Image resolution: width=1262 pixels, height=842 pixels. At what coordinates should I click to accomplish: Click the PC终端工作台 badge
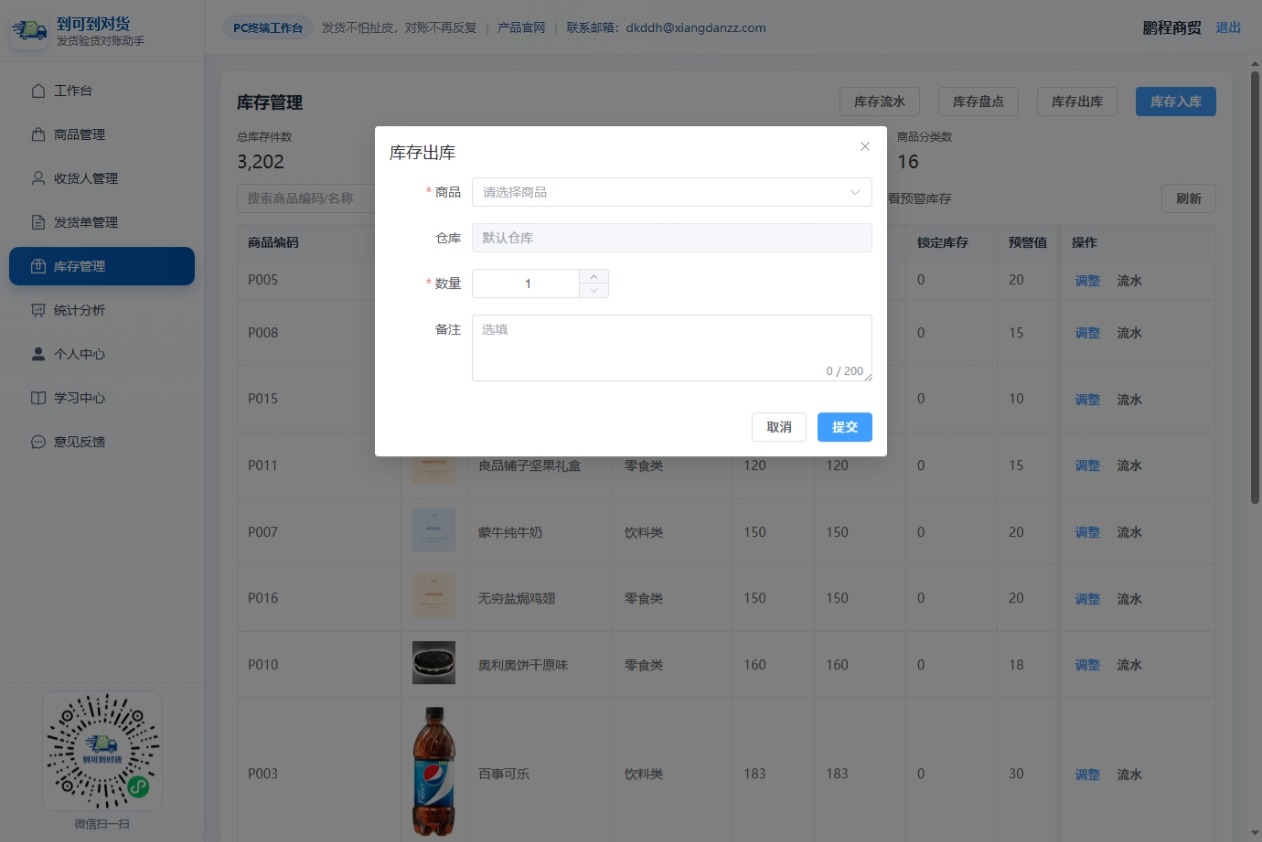point(268,28)
